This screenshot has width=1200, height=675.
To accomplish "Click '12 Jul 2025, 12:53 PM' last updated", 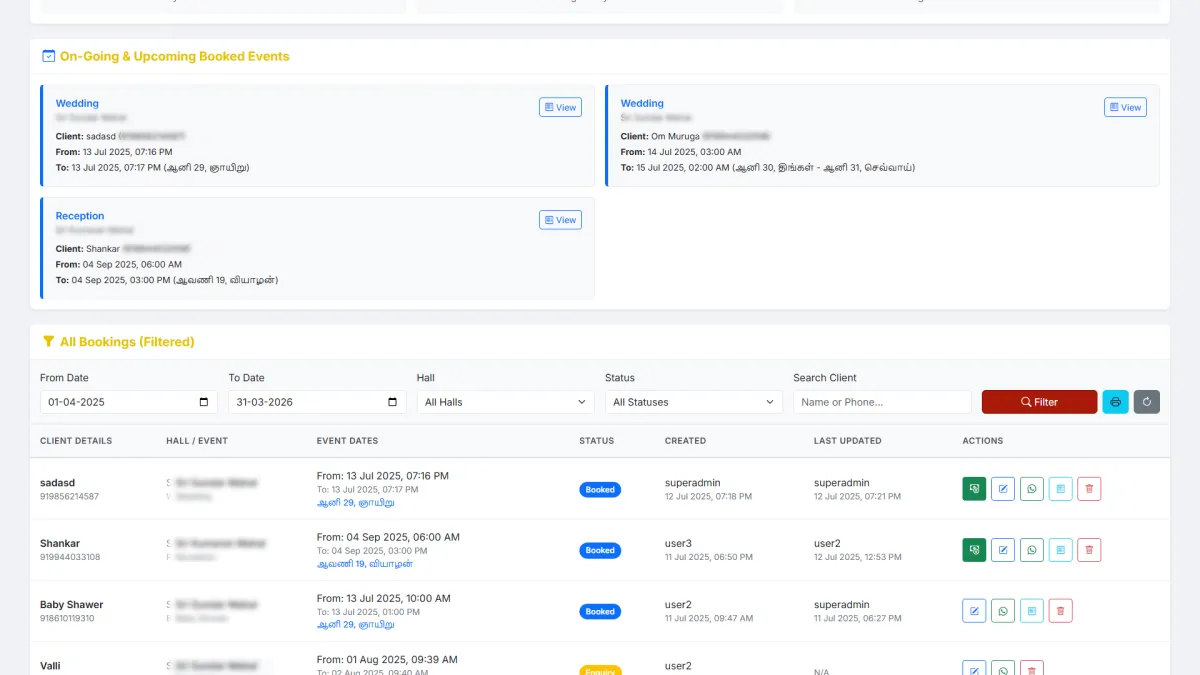I will point(857,557).
